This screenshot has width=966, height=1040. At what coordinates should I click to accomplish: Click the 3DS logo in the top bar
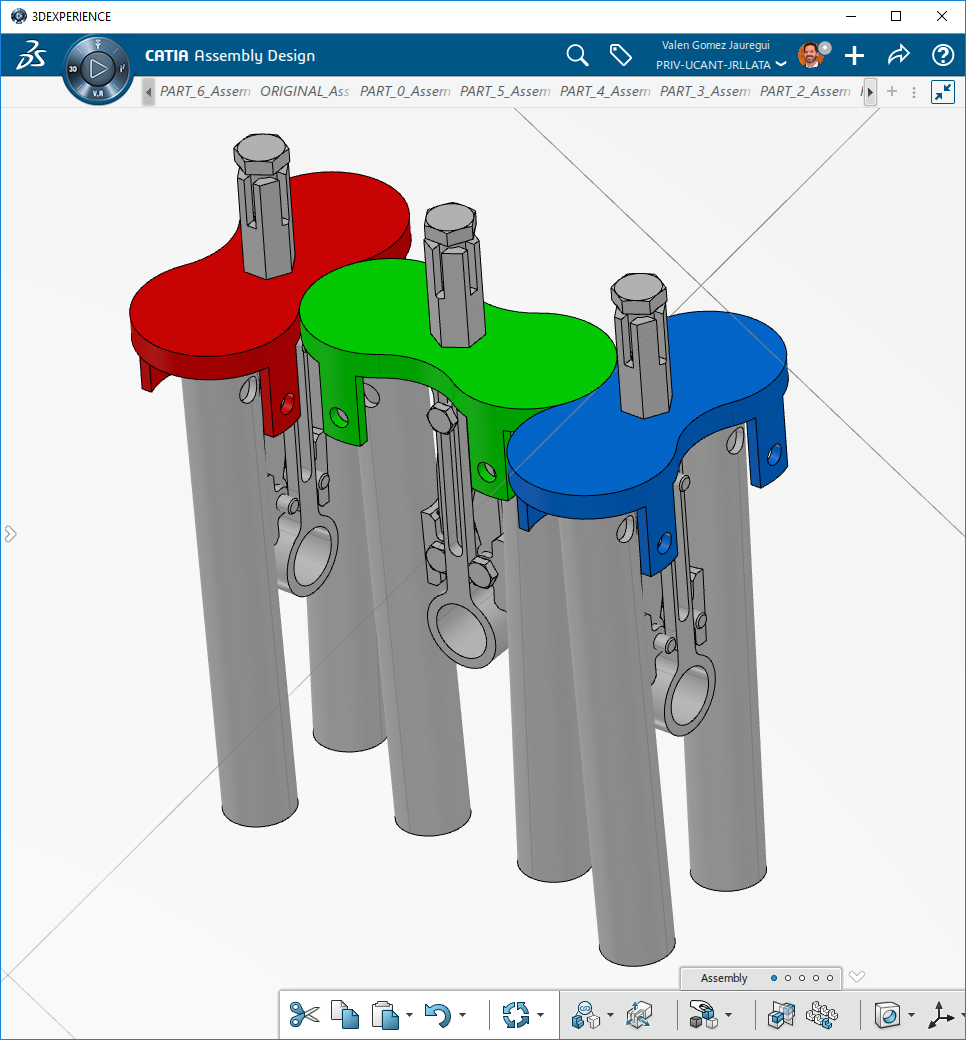coord(31,55)
